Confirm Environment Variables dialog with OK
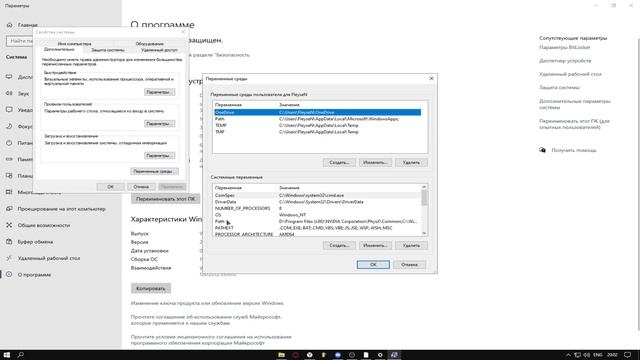The height and width of the screenshot is (360, 640). (x=373, y=264)
